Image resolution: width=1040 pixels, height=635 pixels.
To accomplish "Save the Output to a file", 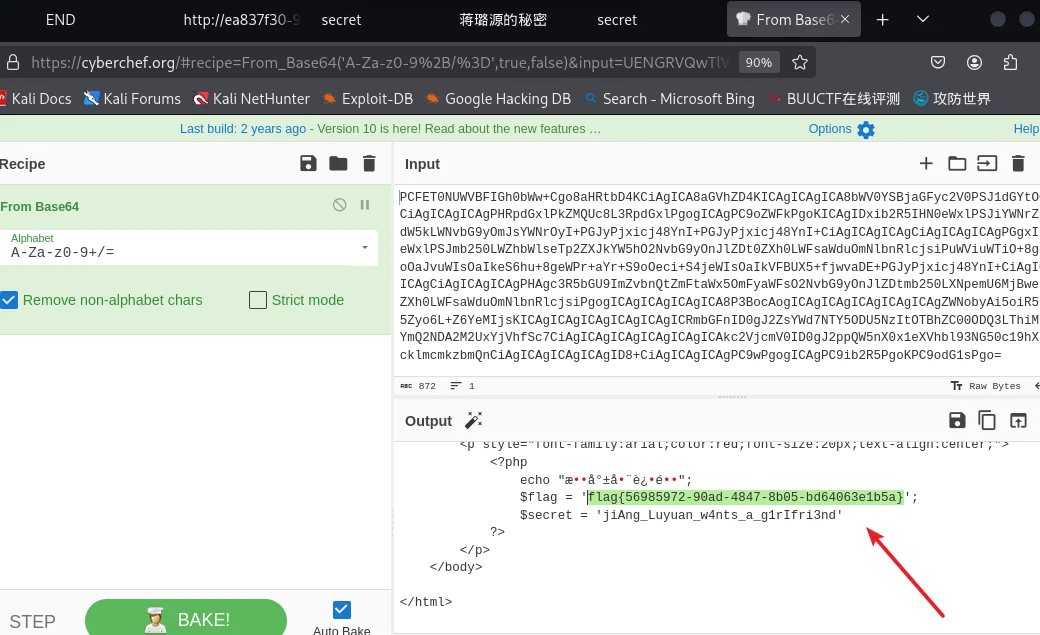I will [x=957, y=420].
